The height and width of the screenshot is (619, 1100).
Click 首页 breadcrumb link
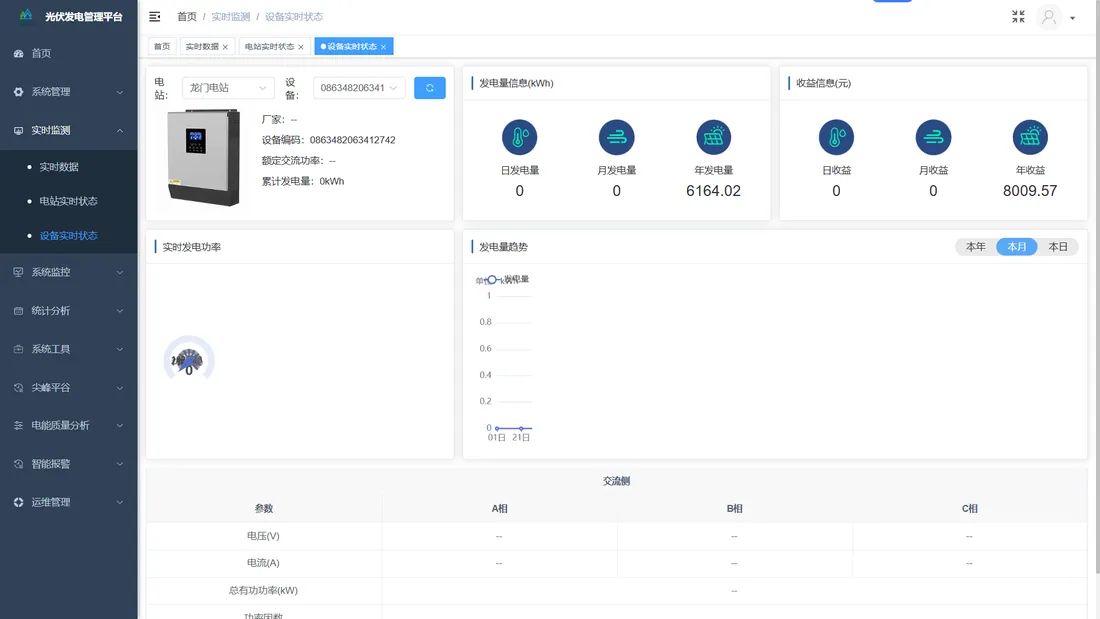pos(187,17)
